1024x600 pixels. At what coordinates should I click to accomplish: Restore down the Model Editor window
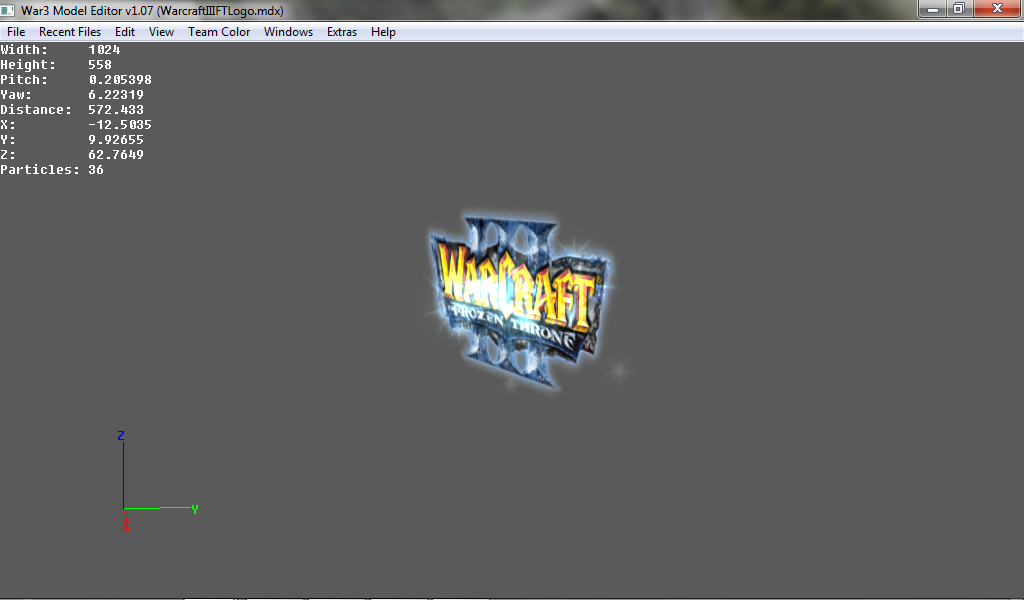pyautogui.click(x=959, y=9)
